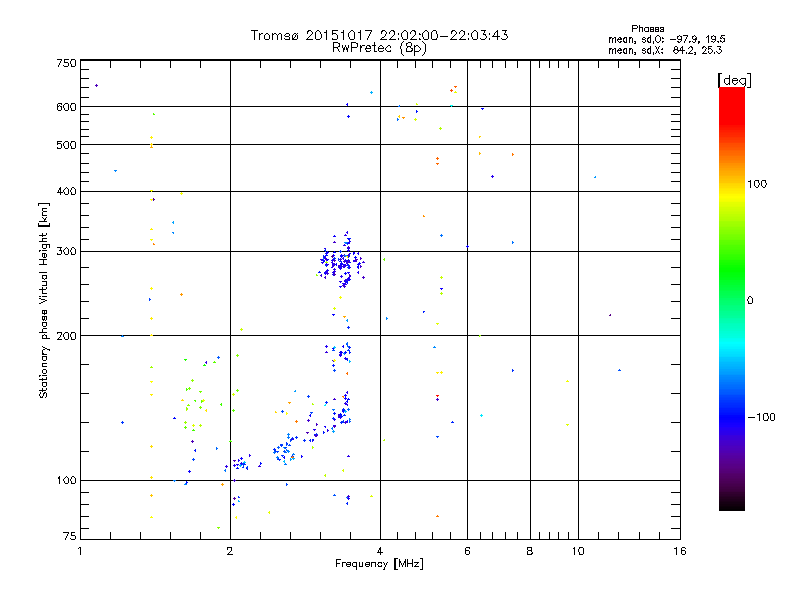Click the 'Frequency [MHz]' axis label
800x600 pixels.
tap(379, 564)
